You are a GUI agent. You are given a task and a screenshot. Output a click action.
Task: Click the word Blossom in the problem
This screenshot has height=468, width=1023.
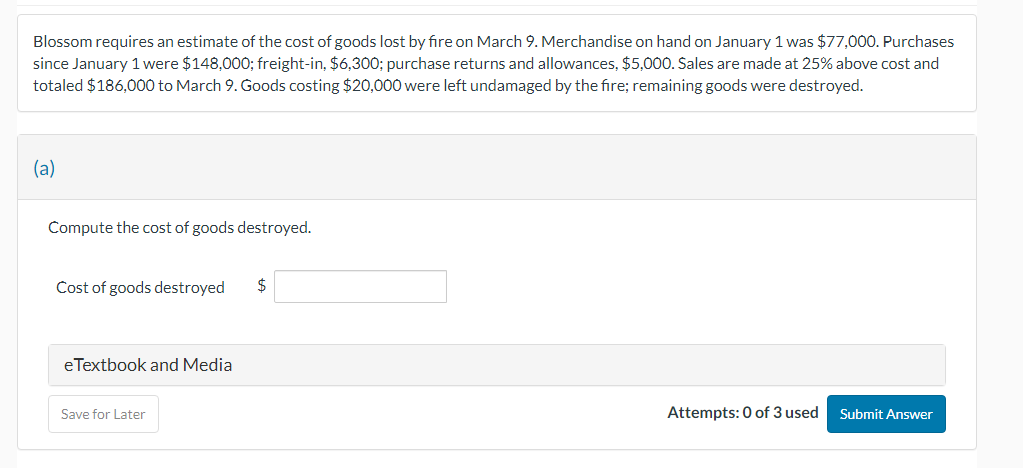coord(62,43)
